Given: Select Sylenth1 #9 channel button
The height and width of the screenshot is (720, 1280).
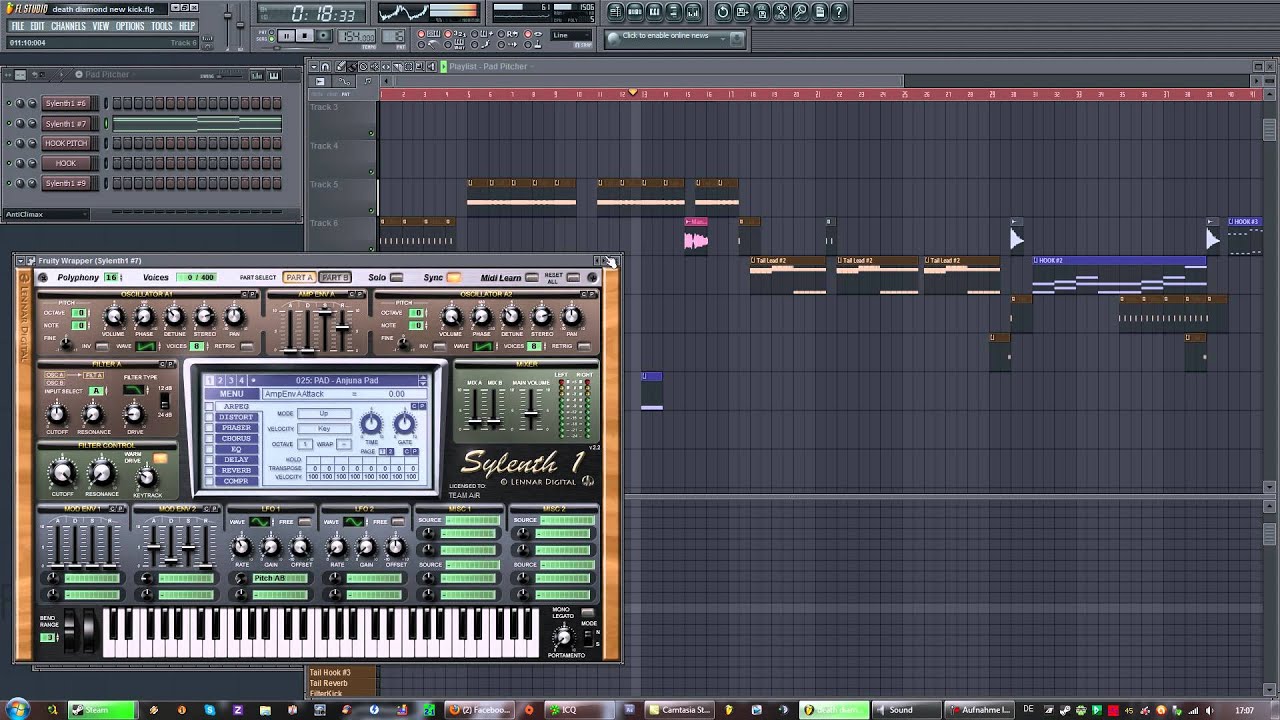Looking at the screenshot, I should pos(66,183).
